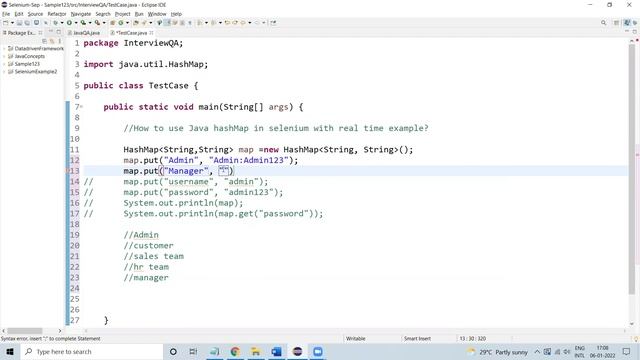Close the TestCase.java tab
Image resolution: width=640 pixels, height=360 pixels.
click(x=151, y=33)
